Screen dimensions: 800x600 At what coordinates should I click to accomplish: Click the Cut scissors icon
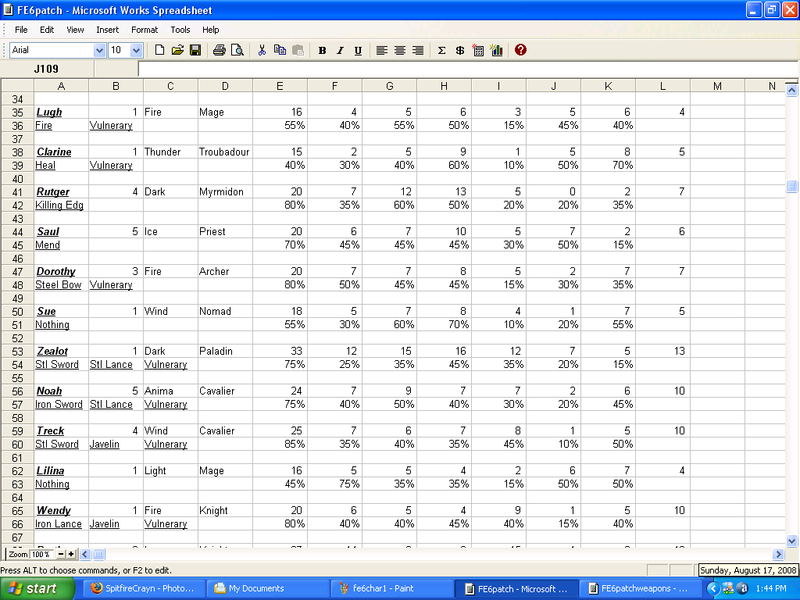[x=262, y=50]
